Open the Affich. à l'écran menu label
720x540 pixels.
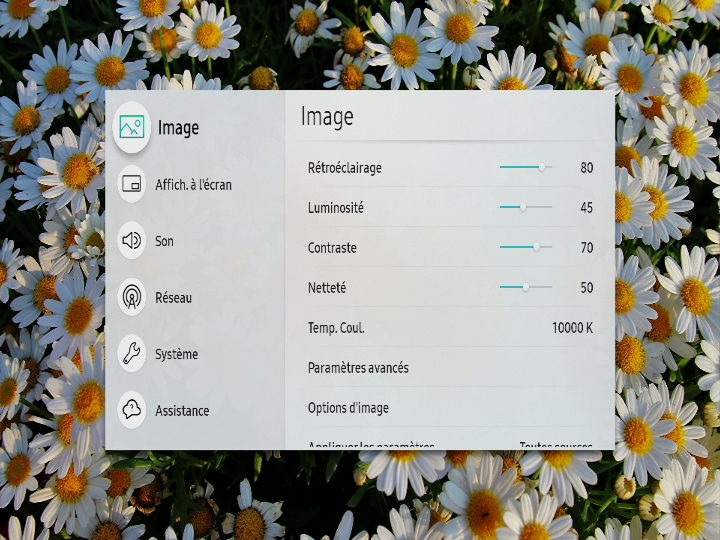[193, 185]
